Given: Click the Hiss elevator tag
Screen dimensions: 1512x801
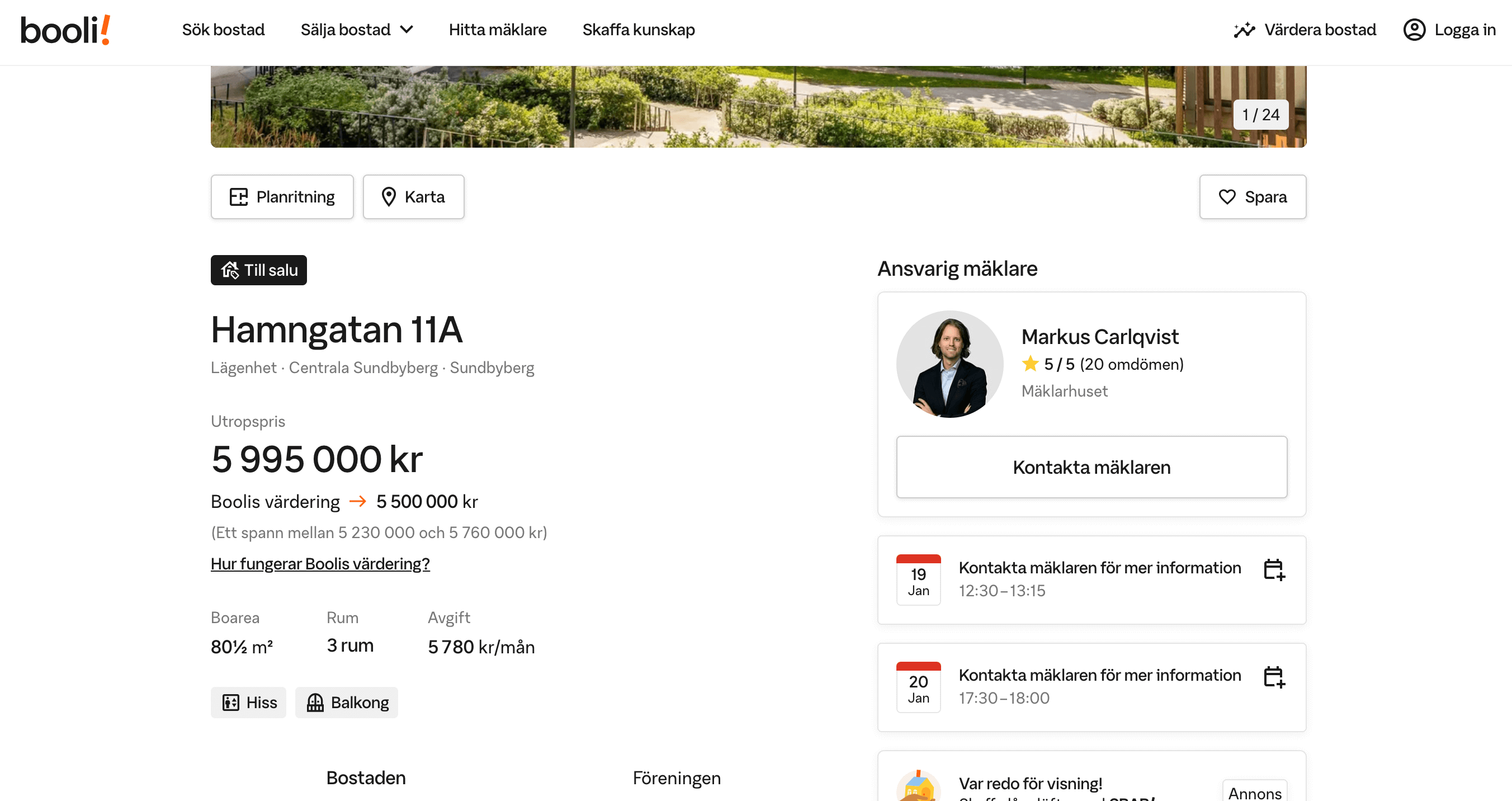Looking at the screenshot, I should tap(248, 703).
